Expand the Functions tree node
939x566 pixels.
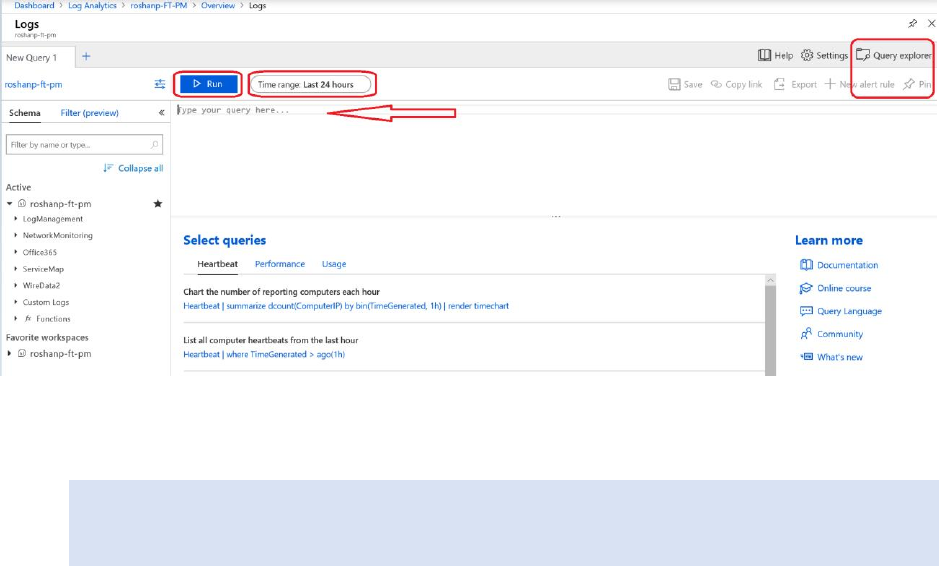coord(16,319)
